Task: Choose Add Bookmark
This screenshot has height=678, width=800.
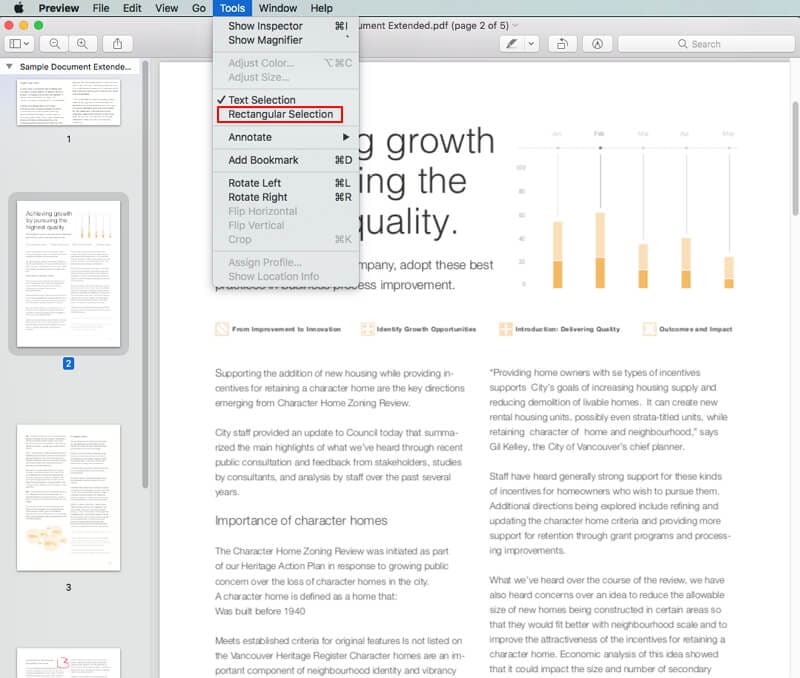Action: tap(286, 160)
